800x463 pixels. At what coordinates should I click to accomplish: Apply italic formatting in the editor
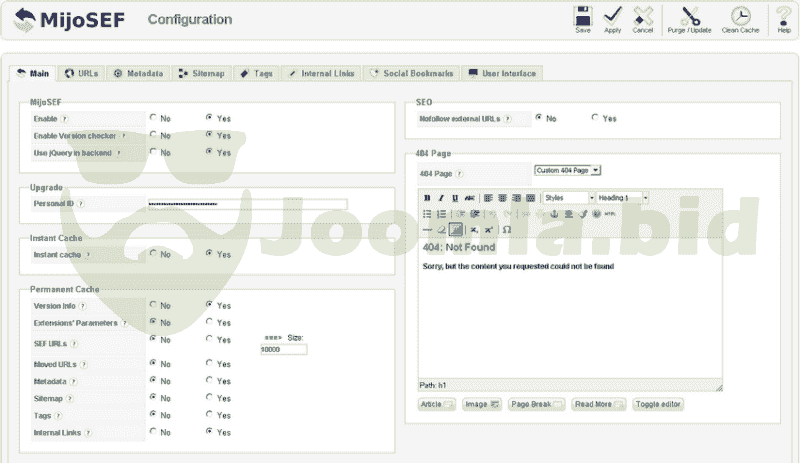(441, 198)
